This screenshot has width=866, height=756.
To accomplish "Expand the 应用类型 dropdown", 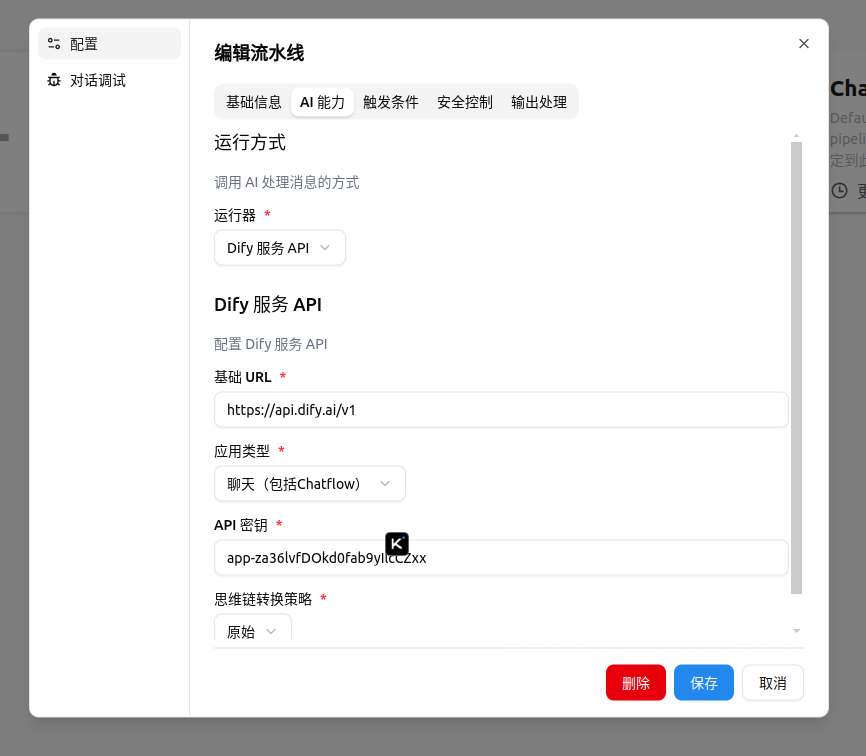I will (310, 484).
